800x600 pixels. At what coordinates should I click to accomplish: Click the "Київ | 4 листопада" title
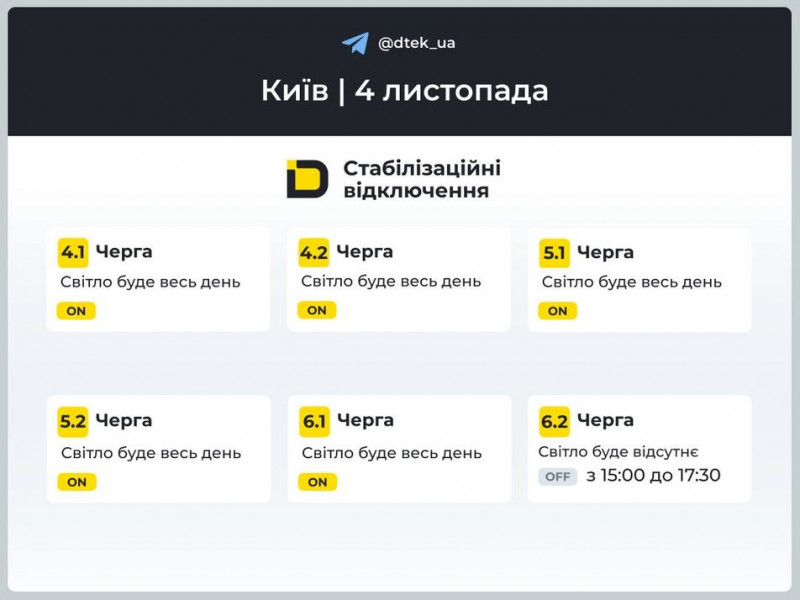(x=404, y=91)
